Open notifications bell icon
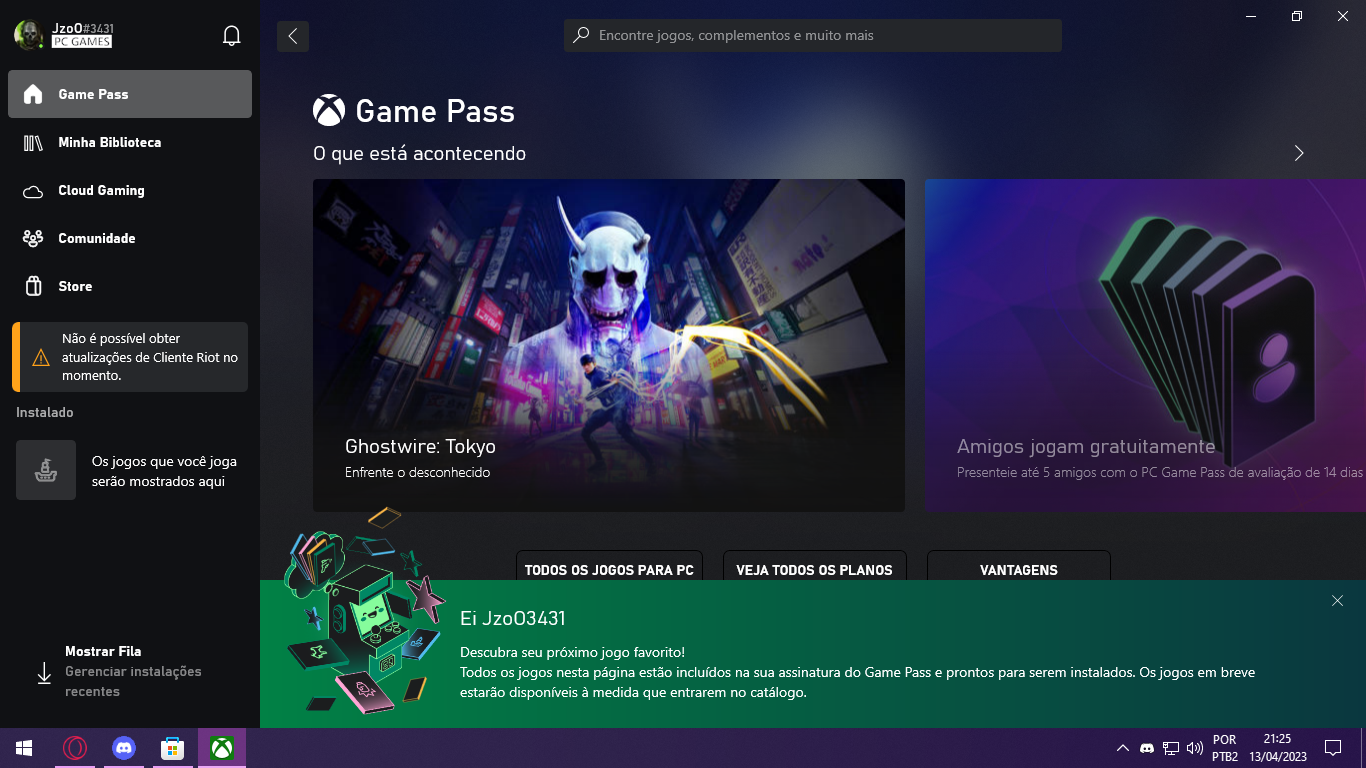The width and height of the screenshot is (1366, 768). pyautogui.click(x=231, y=36)
